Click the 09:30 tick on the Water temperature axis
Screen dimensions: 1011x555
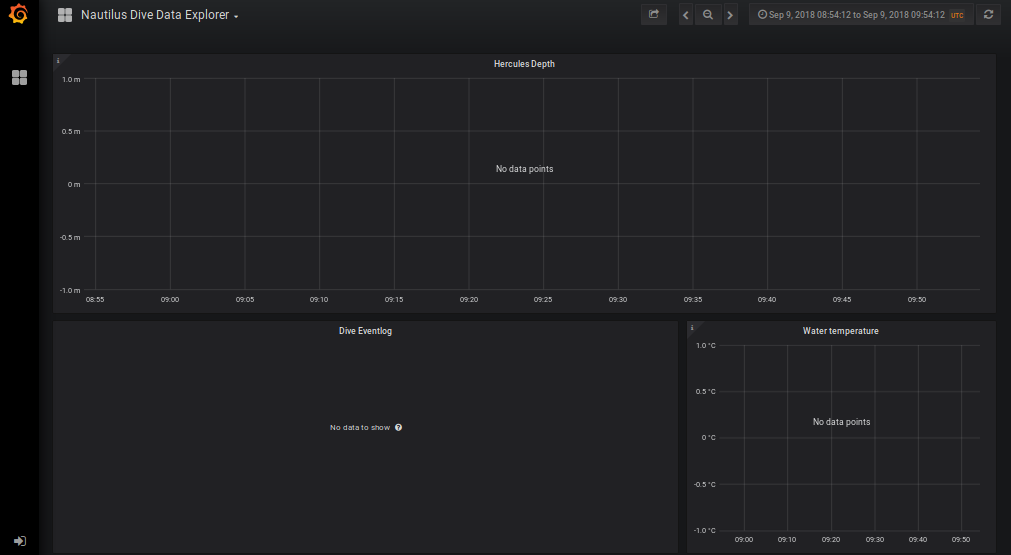tap(874, 540)
